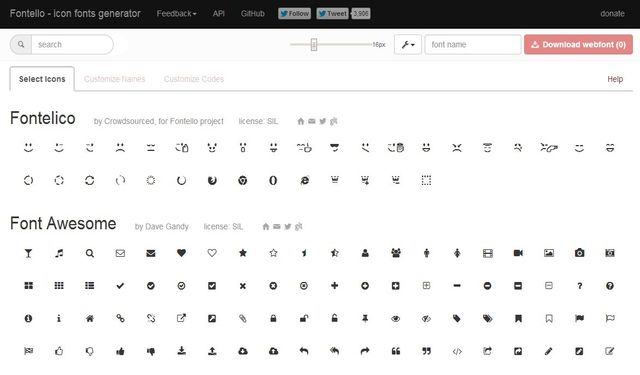This screenshot has width=640, height=375.
Task: Select the closed padlock icon
Action: point(273,318)
